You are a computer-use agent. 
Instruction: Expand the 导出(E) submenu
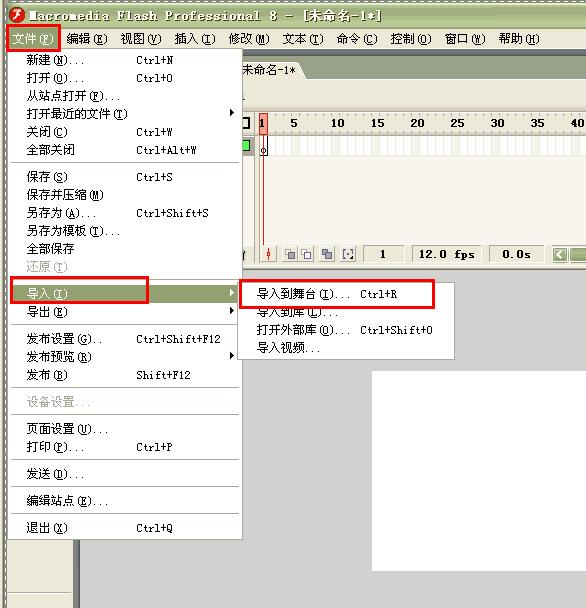[125, 312]
